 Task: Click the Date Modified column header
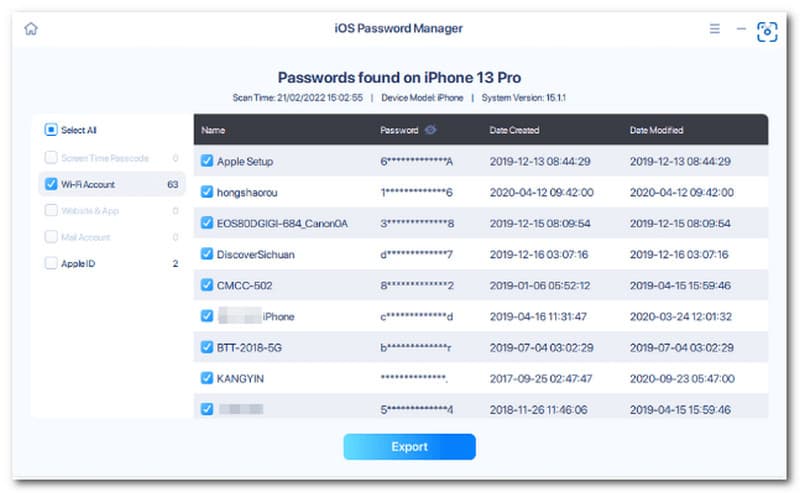(x=656, y=130)
